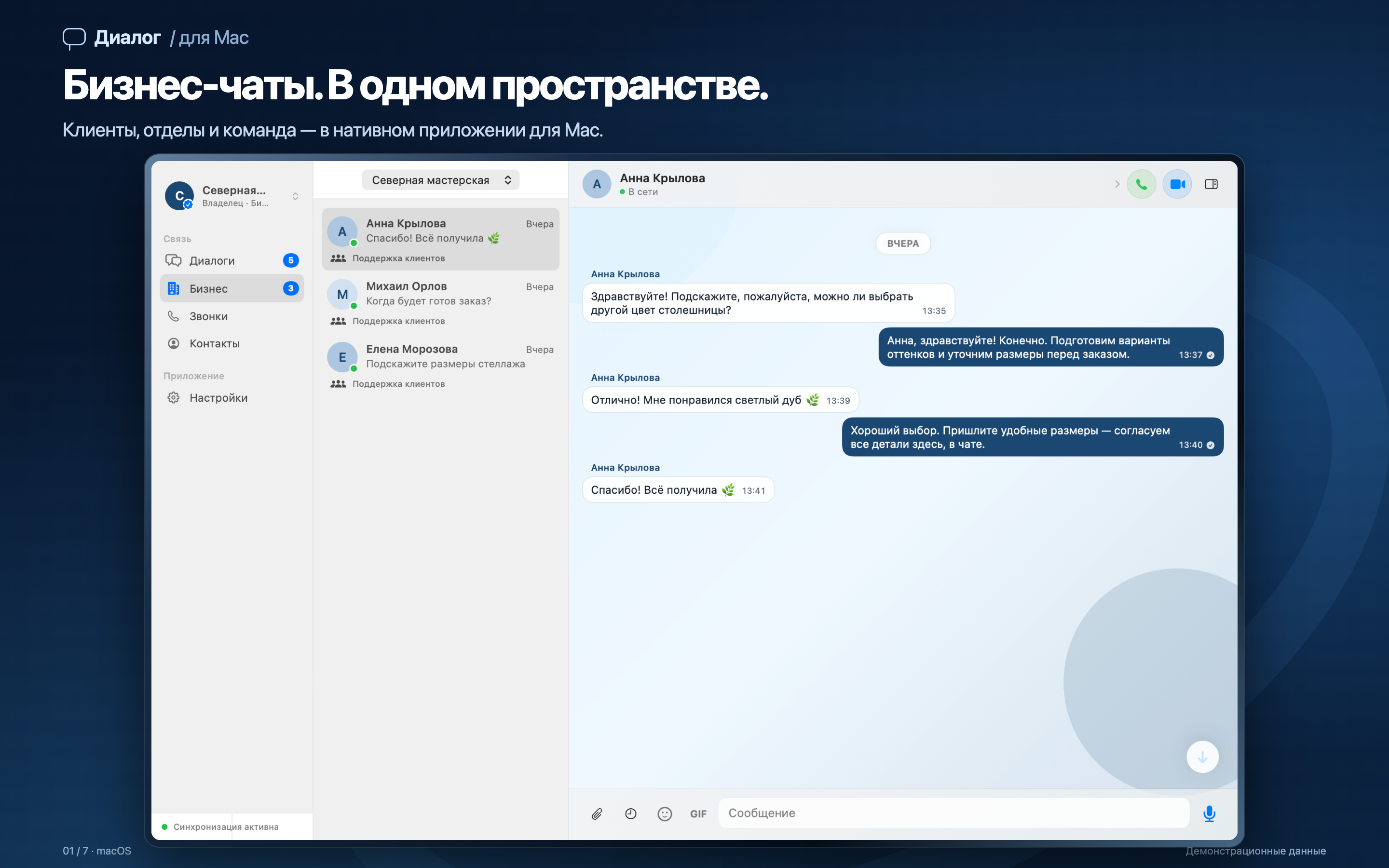This screenshot has width=1389, height=868.
Task: Click the В сети status text
Action: point(643,192)
